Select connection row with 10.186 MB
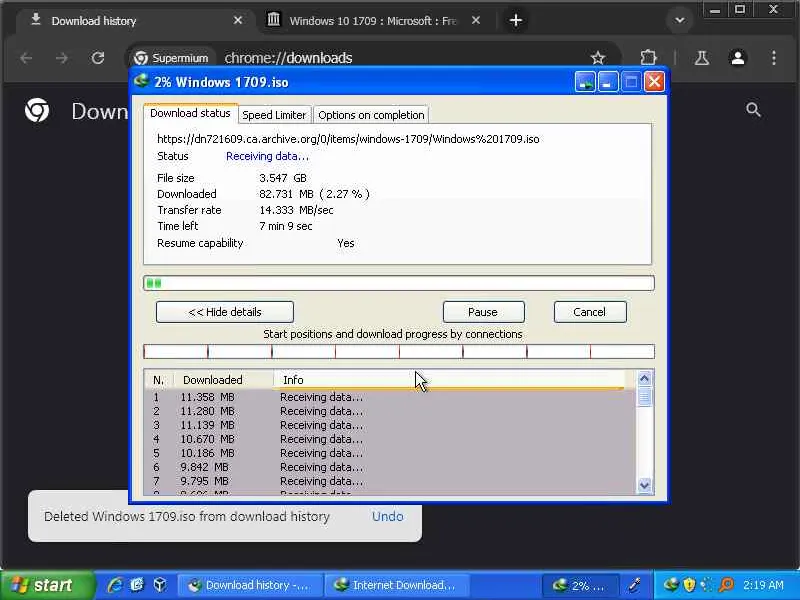800x600 pixels. (390, 453)
